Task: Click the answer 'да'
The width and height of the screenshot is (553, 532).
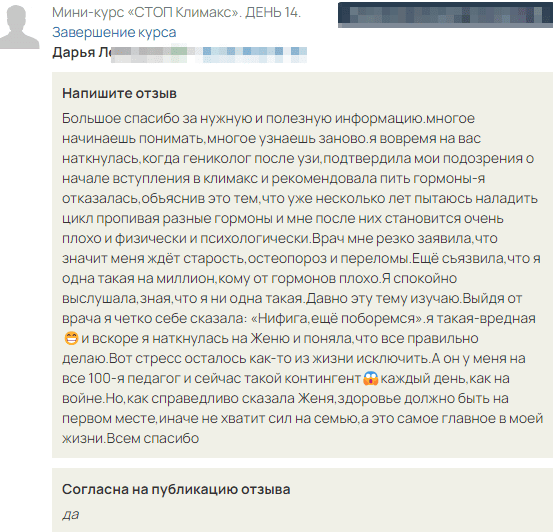Action: 71,514
